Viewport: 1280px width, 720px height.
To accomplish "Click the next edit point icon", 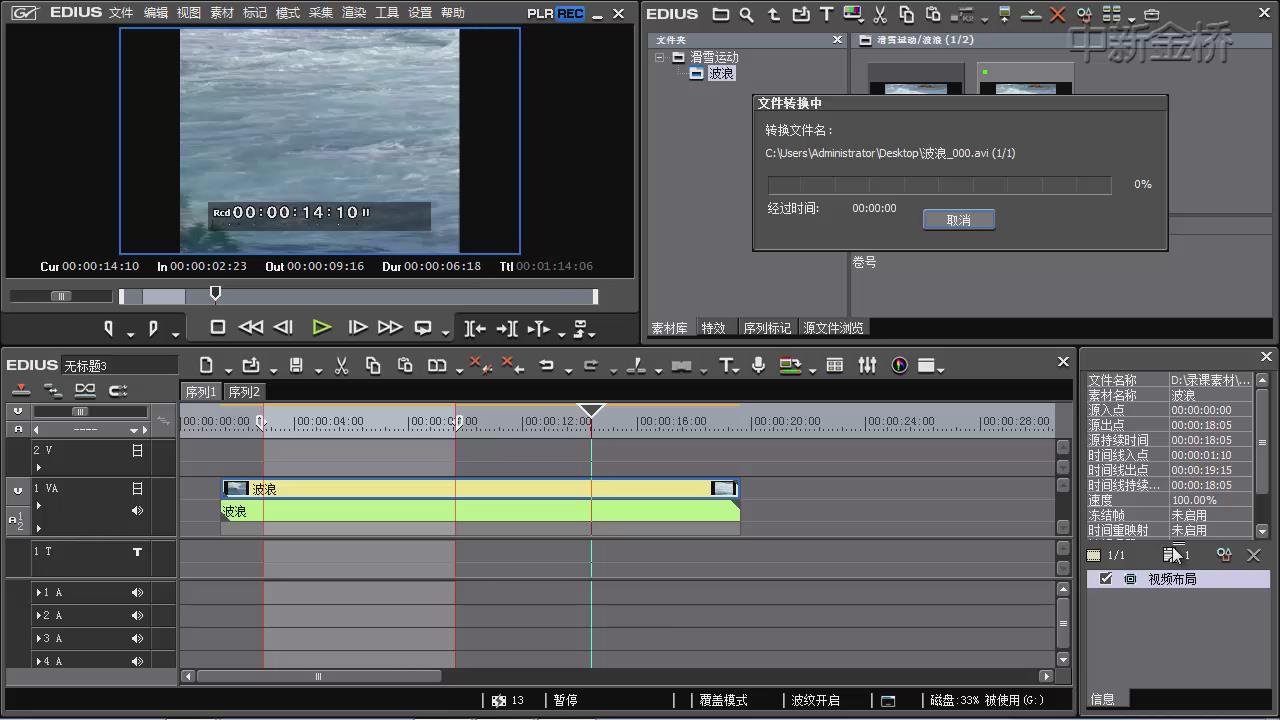I will pos(507,328).
